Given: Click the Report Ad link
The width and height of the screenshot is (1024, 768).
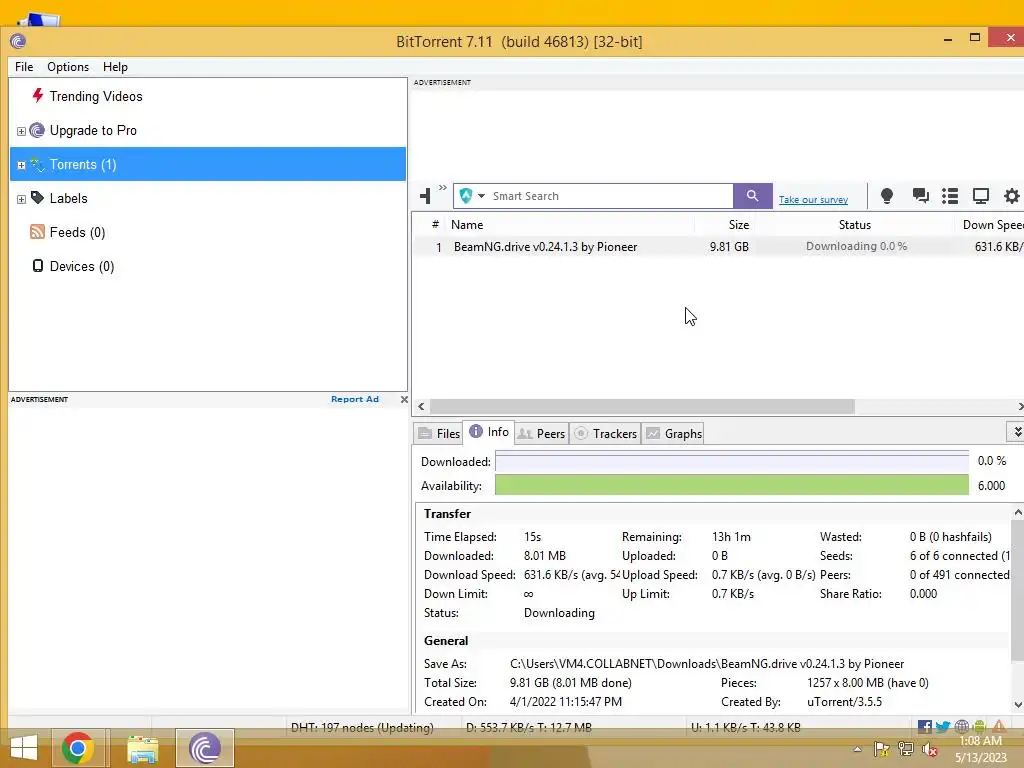Looking at the screenshot, I should coord(355,399).
